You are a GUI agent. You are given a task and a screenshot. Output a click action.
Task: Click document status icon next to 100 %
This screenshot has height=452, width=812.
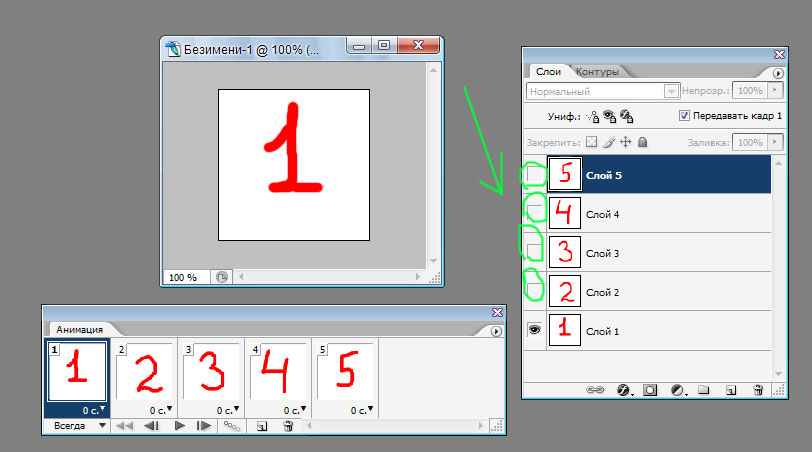(222, 278)
